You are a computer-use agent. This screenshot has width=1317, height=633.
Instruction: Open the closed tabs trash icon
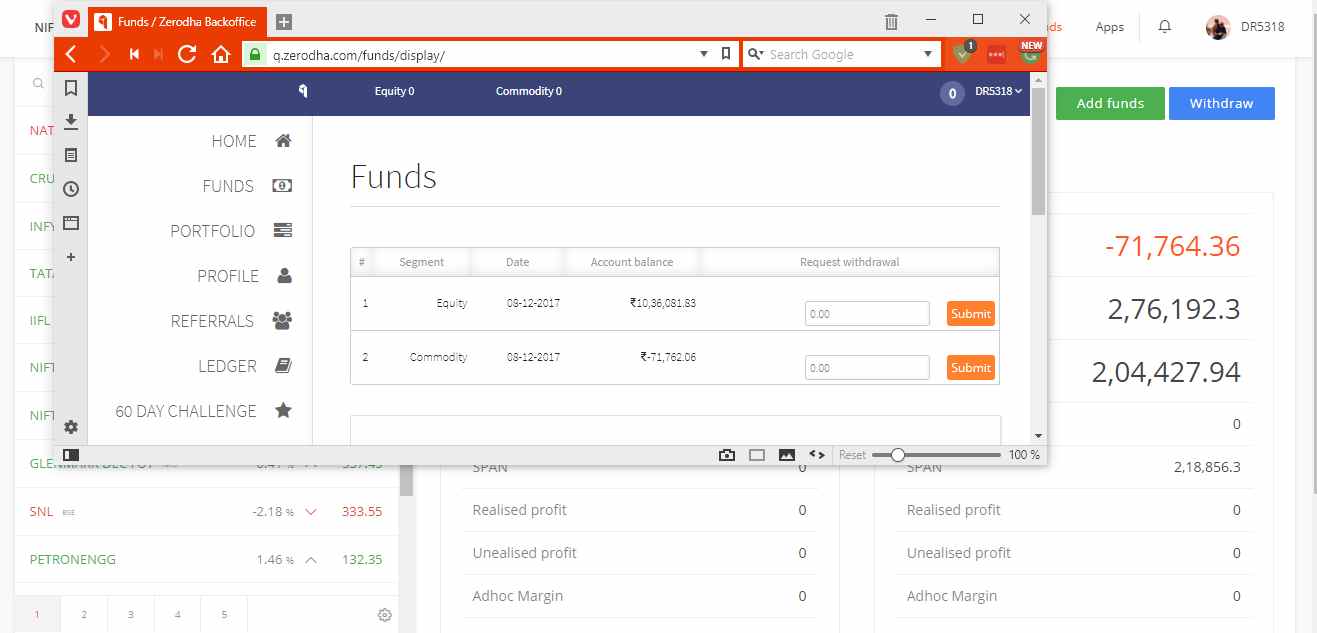891,21
